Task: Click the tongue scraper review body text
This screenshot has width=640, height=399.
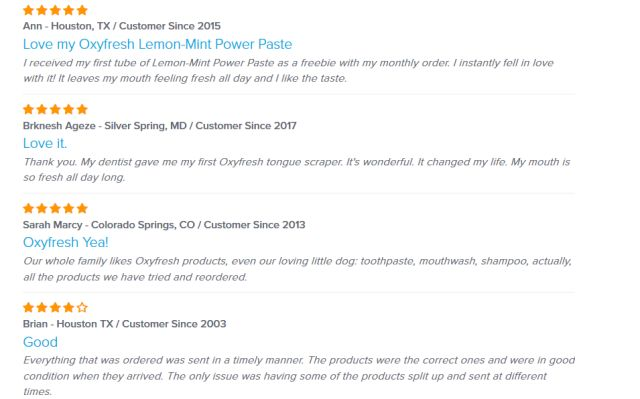Action: click(x=296, y=170)
